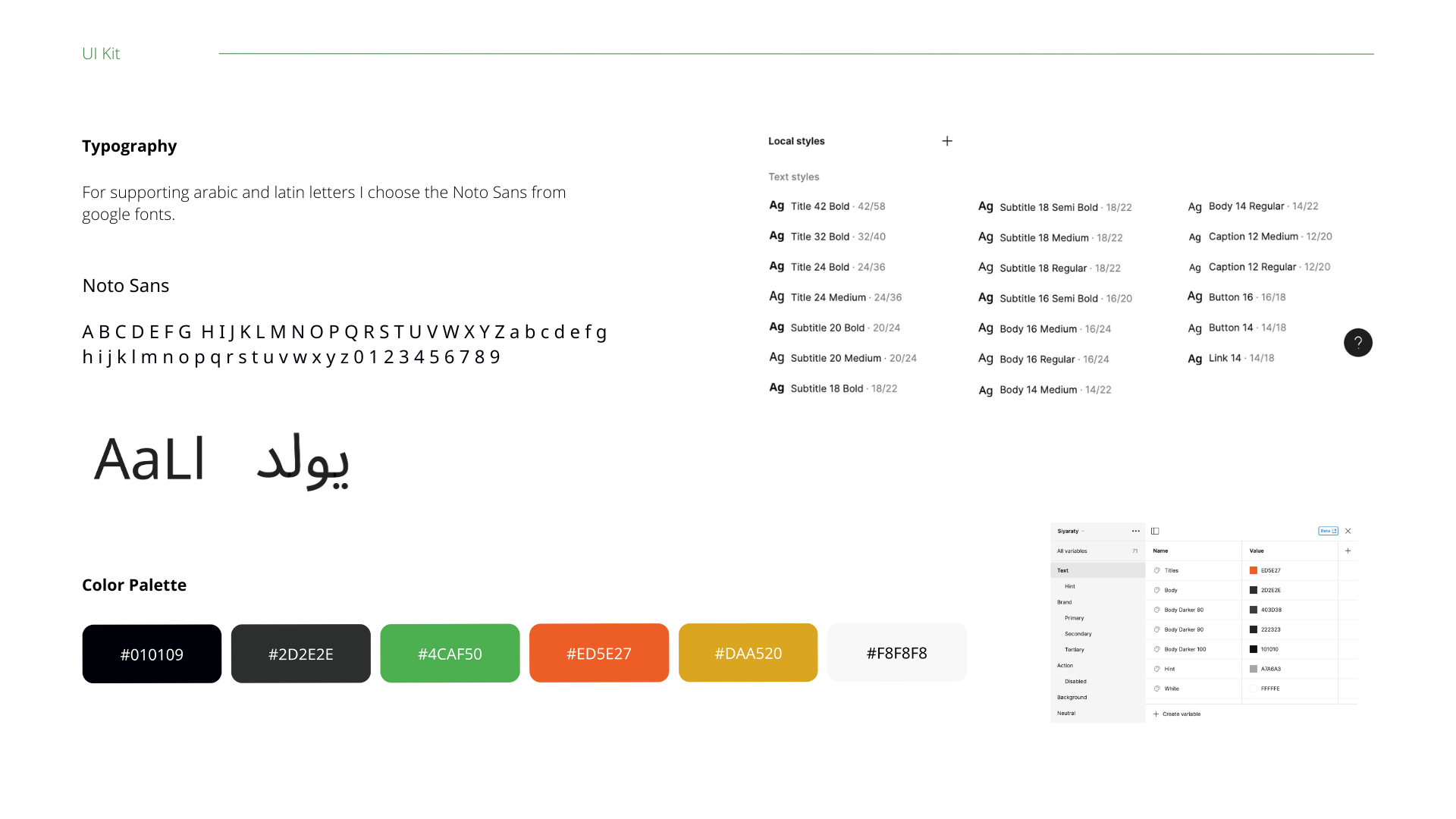Expand the Siyaraty collection dropdown
This screenshot has width=1456, height=819.
pos(1071,531)
